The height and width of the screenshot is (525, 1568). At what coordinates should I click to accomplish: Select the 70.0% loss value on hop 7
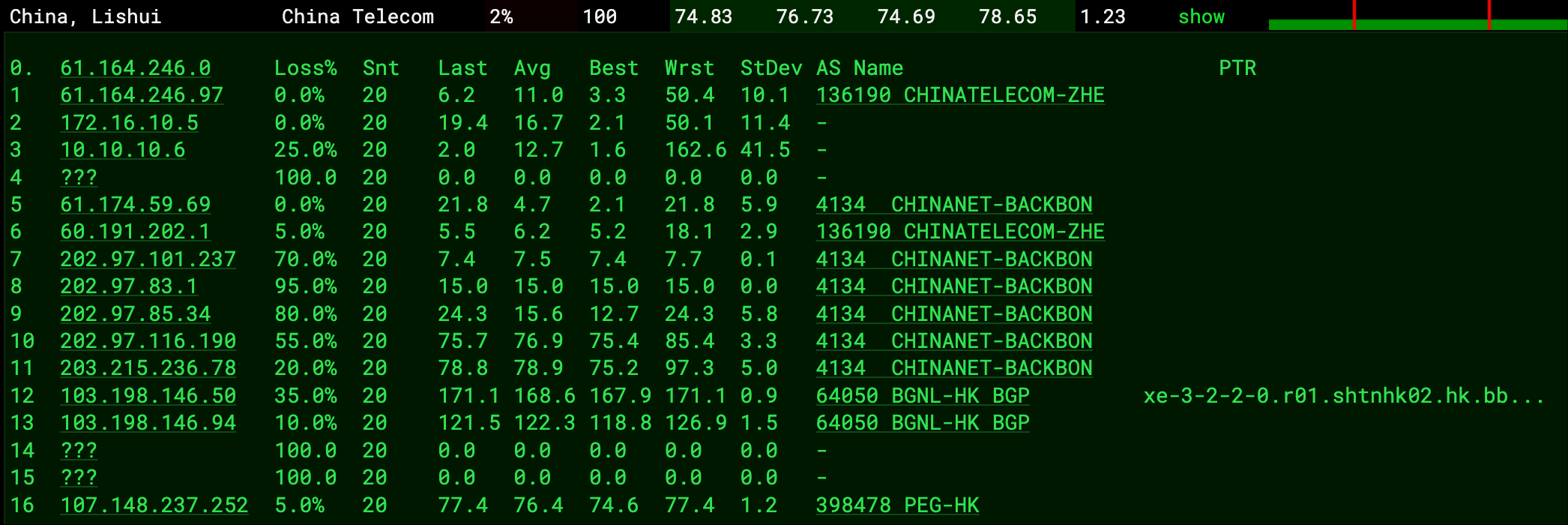[x=306, y=259]
